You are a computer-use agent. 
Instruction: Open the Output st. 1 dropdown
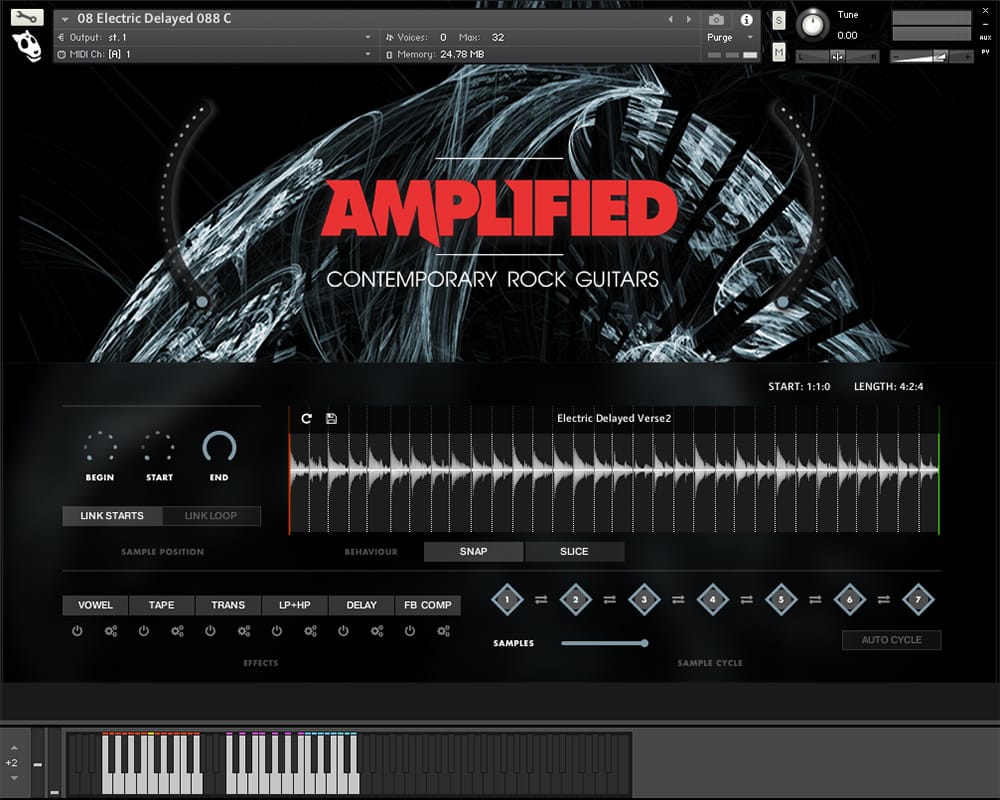click(368, 37)
